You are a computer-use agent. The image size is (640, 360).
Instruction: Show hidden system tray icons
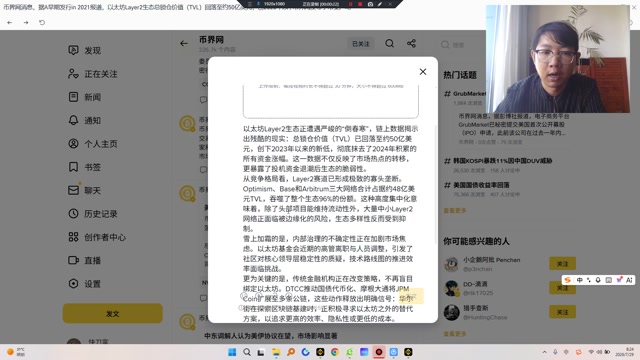pyautogui.click(x=544, y=352)
